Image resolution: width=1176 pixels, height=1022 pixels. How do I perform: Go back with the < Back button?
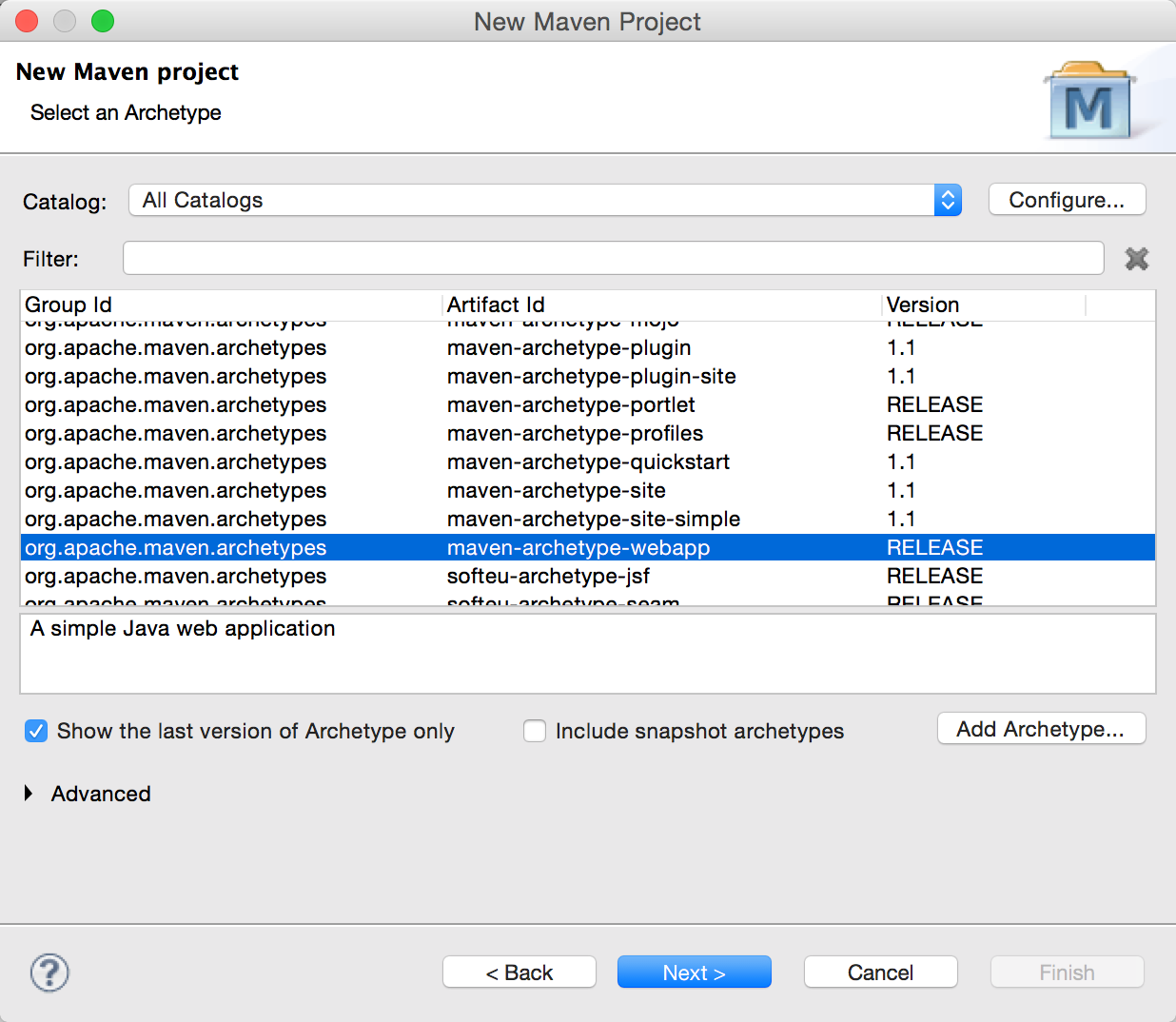[x=519, y=973]
